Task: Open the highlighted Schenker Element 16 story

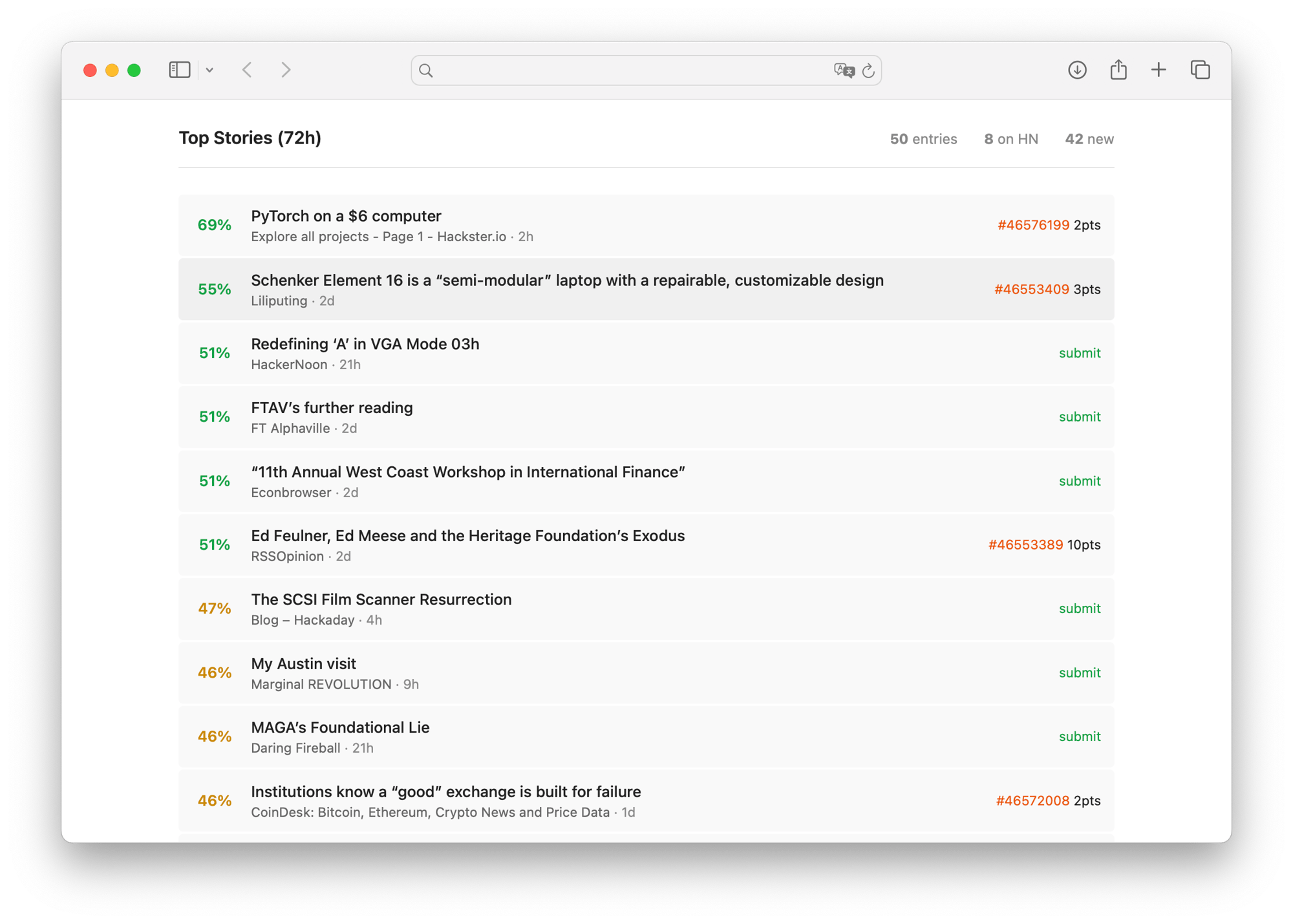Action: pos(567,281)
